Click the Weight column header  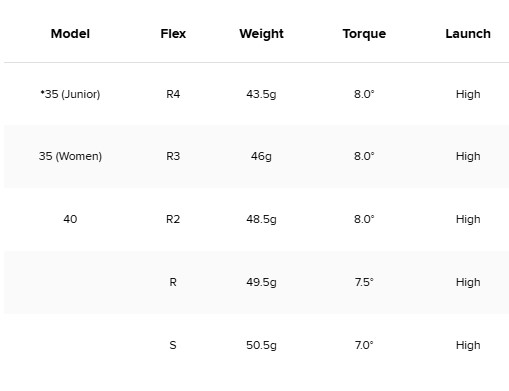261,34
